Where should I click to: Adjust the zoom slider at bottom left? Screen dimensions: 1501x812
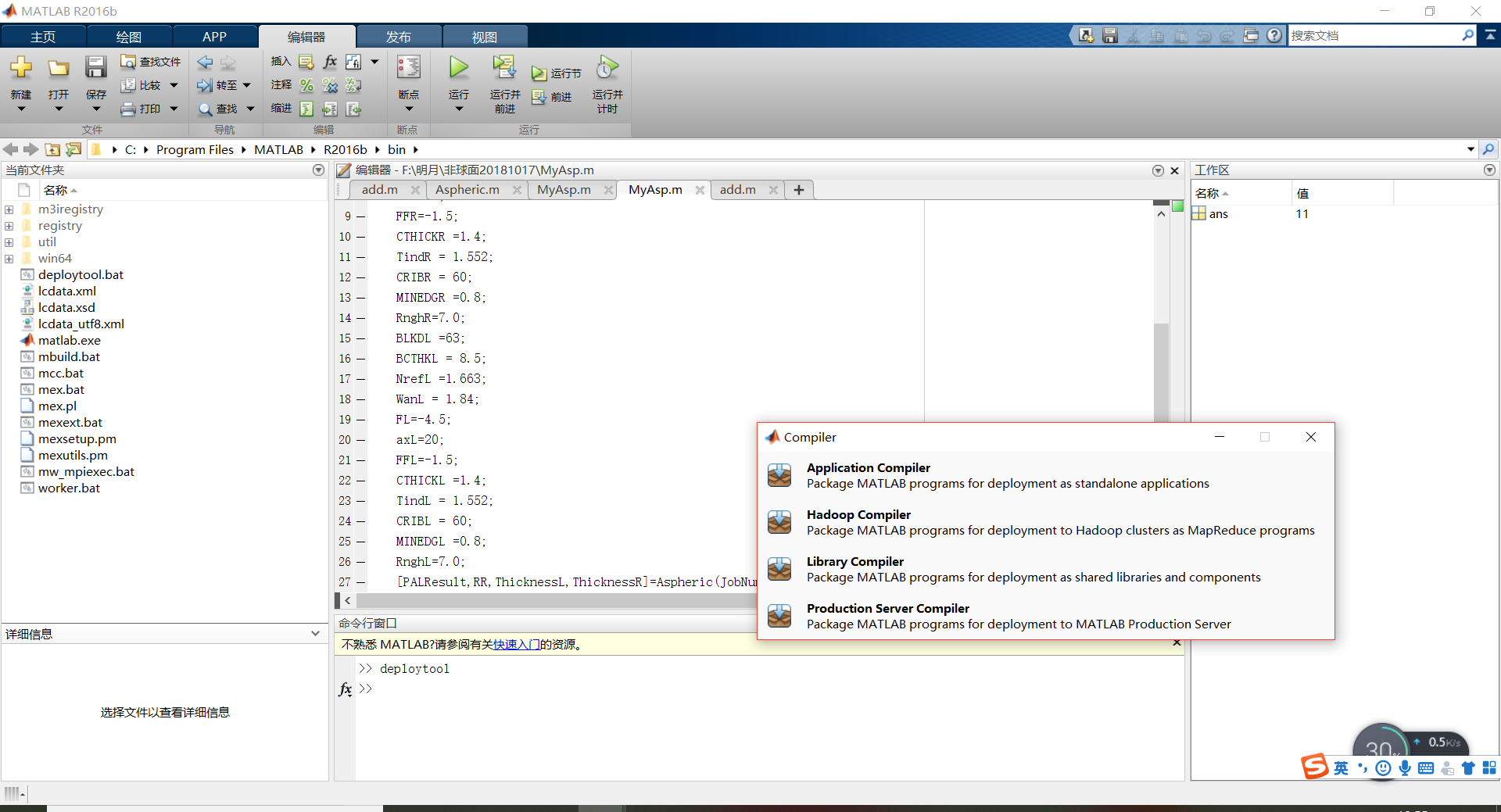pos(14,793)
